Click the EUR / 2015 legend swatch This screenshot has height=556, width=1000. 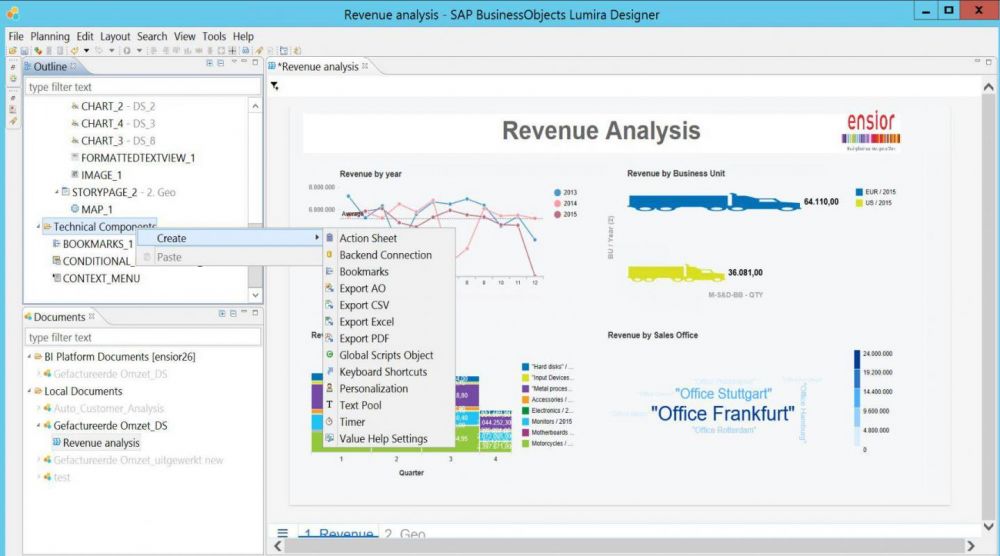859,191
